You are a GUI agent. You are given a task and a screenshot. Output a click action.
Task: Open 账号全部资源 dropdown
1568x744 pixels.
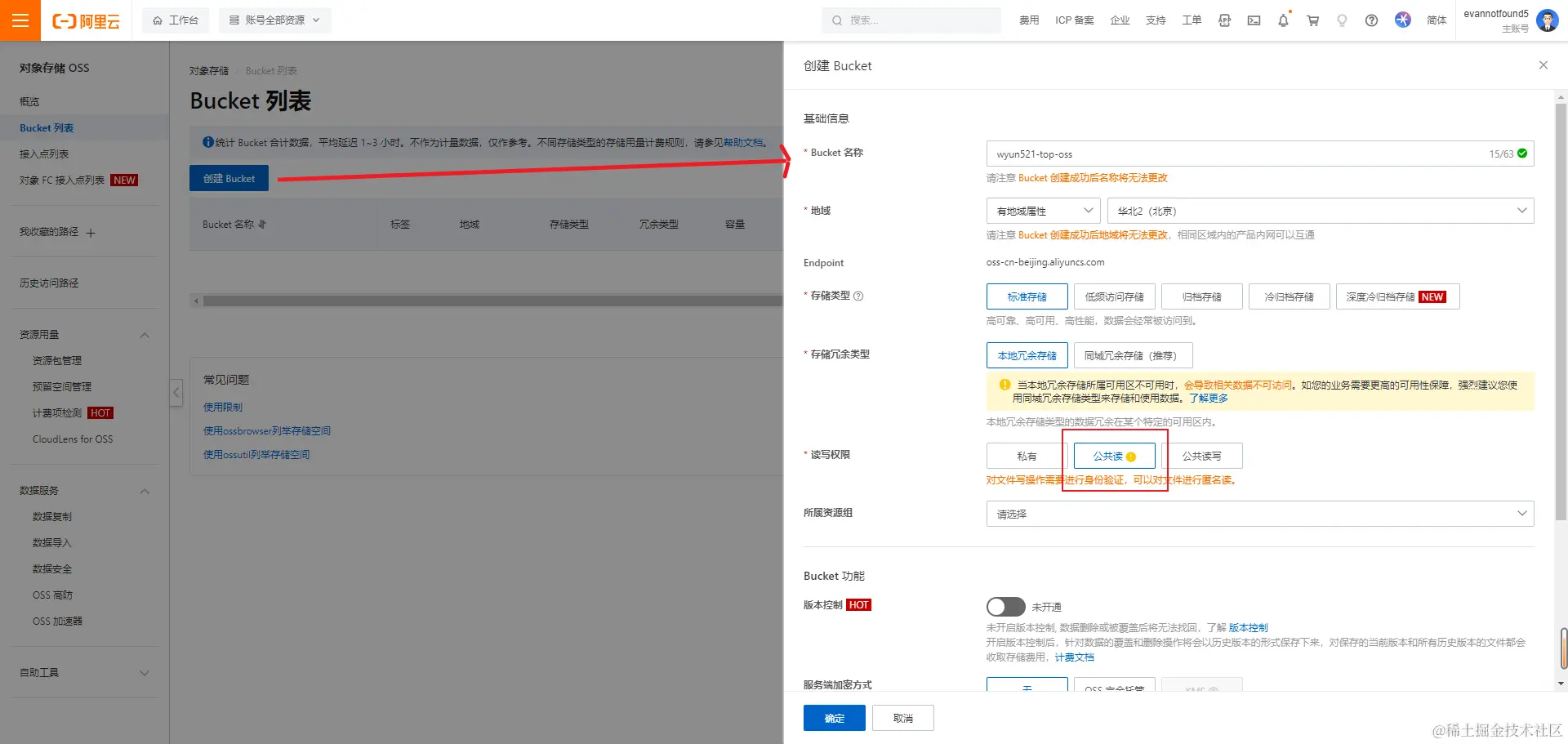(274, 20)
